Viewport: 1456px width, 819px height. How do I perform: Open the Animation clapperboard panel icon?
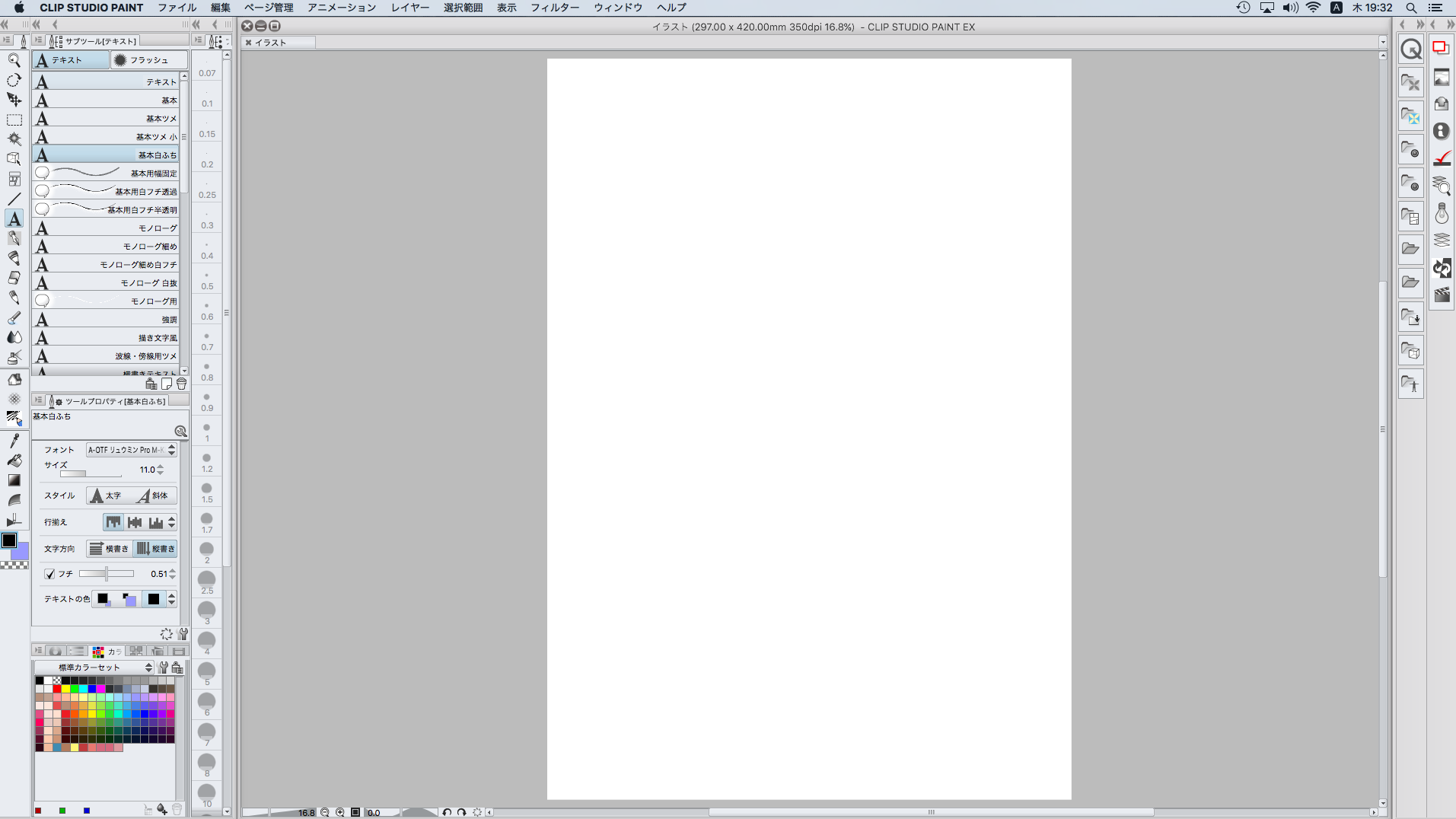(x=1442, y=295)
